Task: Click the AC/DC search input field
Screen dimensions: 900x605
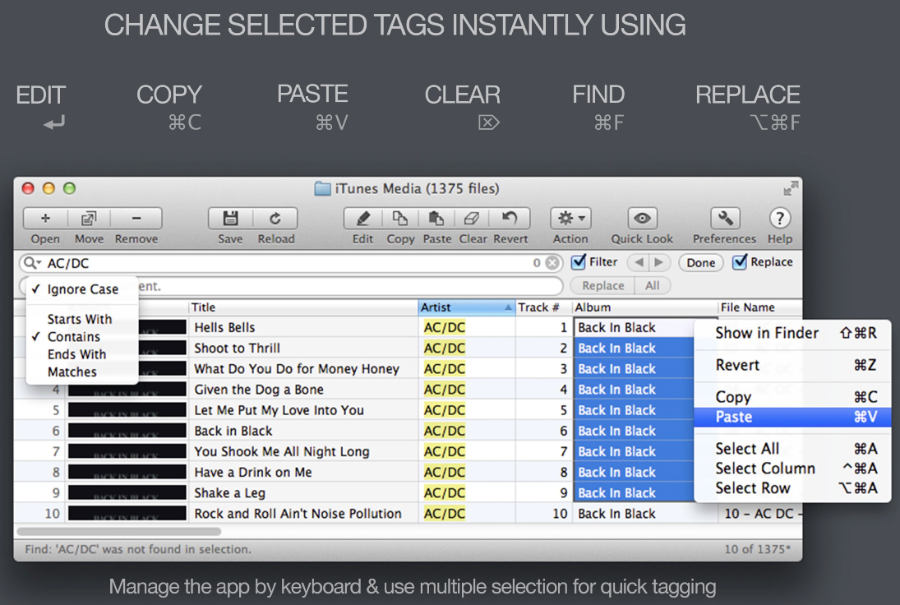Action: click(x=293, y=263)
